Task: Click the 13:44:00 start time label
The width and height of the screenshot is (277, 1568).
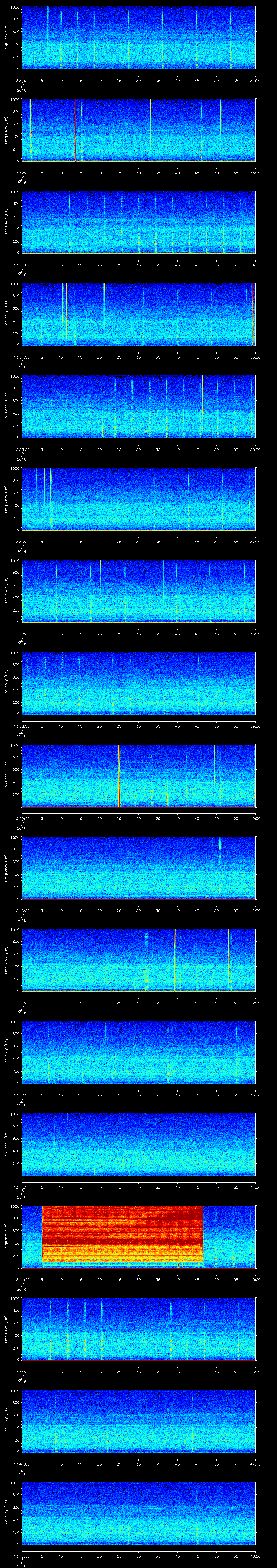Action: [x=21, y=1279]
